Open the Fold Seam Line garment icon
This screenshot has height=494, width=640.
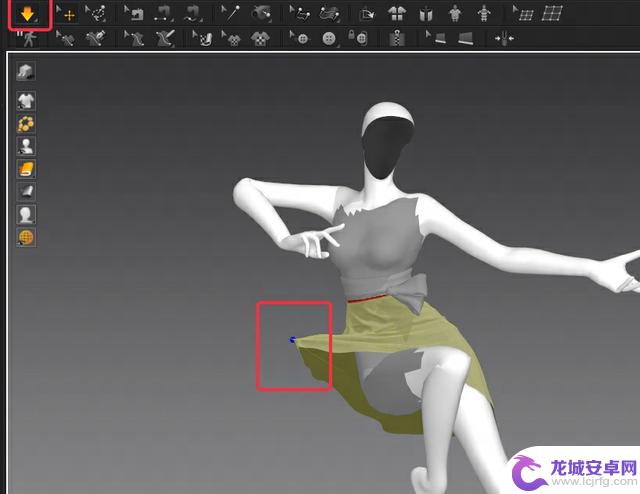pos(426,14)
